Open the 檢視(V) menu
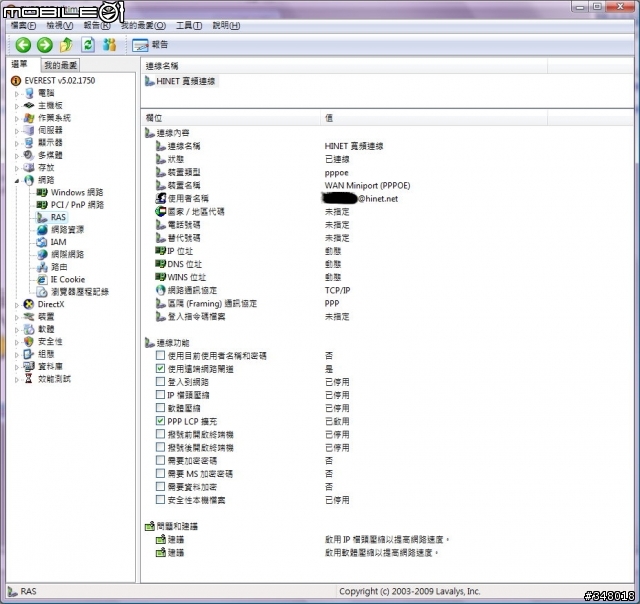Screen dimensions: 640x604 tap(60, 26)
